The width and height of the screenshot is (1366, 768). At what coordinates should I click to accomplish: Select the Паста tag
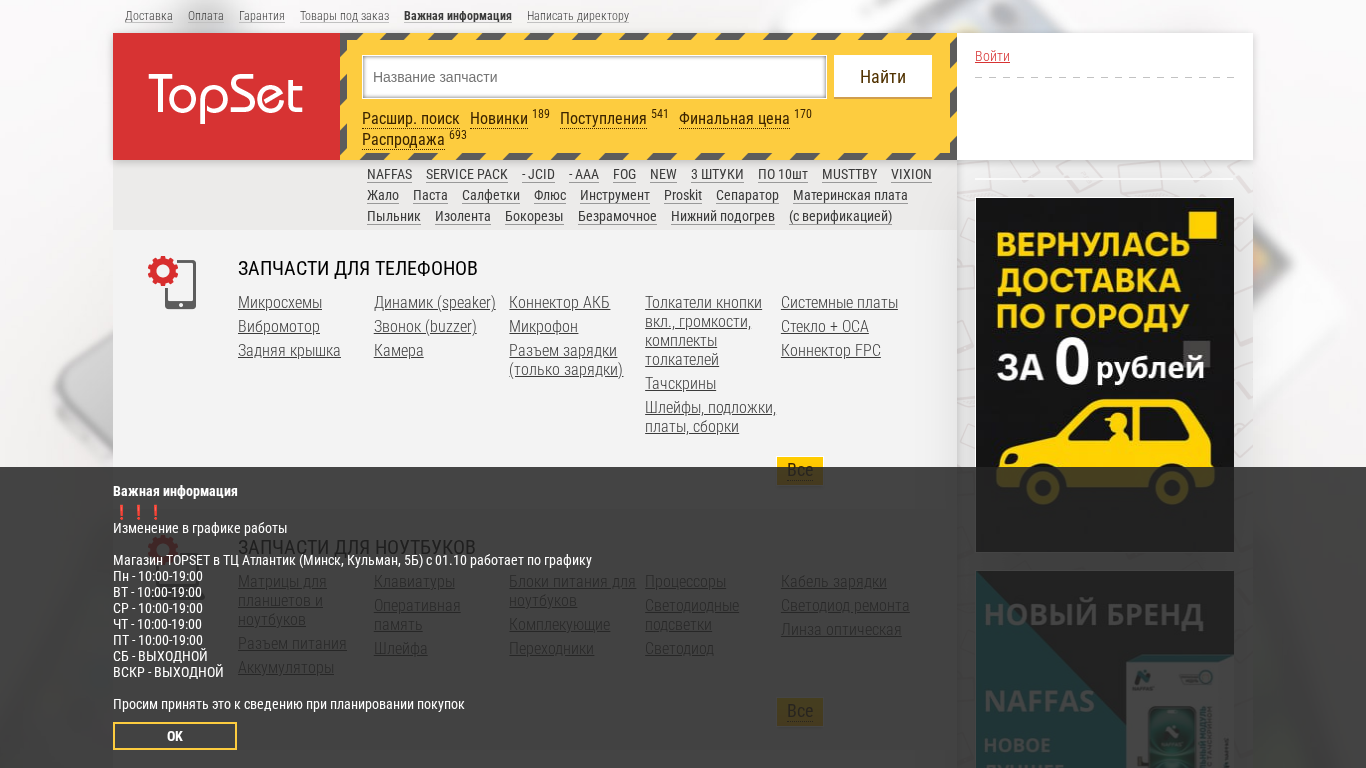point(430,195)
